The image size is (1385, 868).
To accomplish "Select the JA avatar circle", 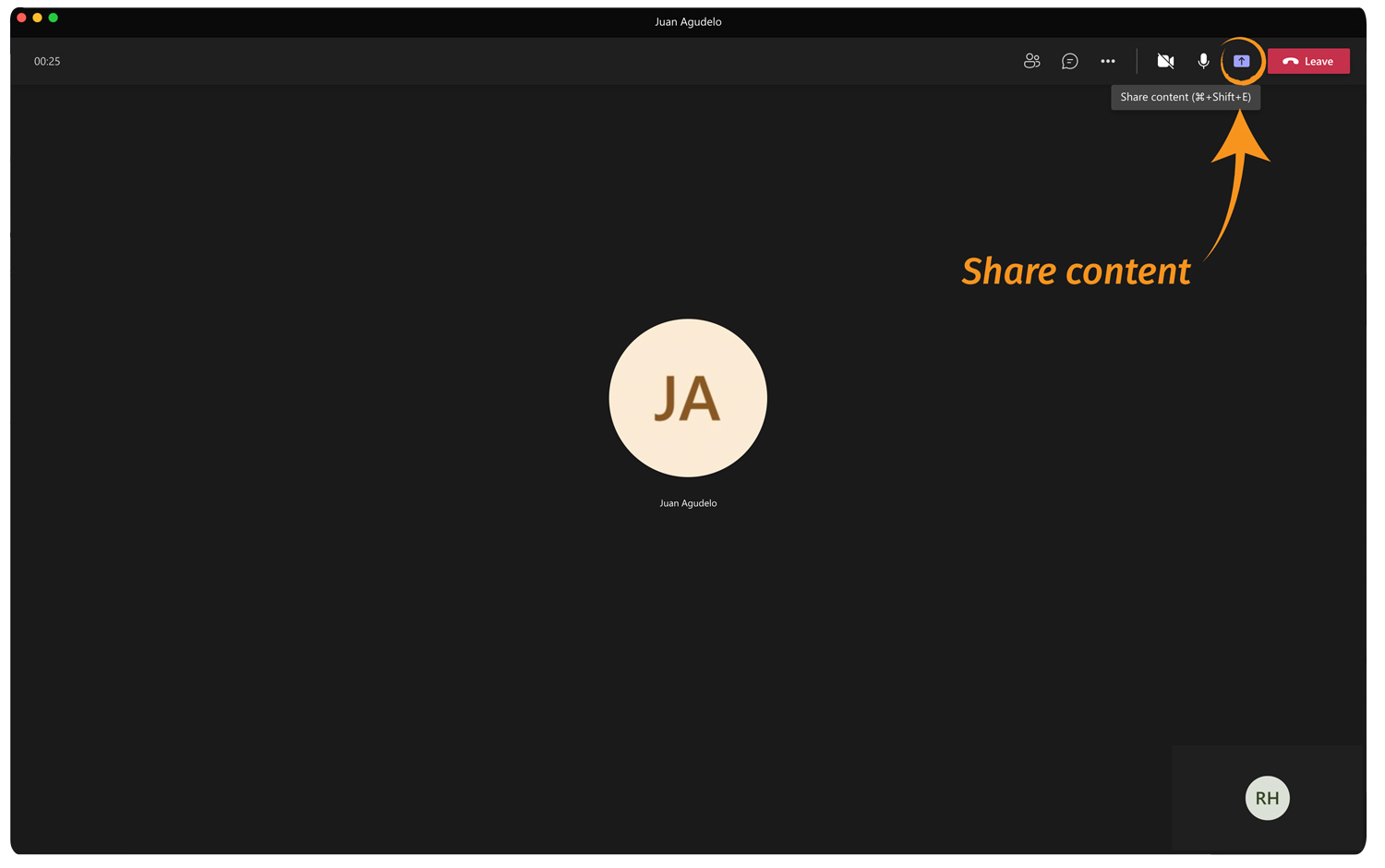I will [688, 398].
